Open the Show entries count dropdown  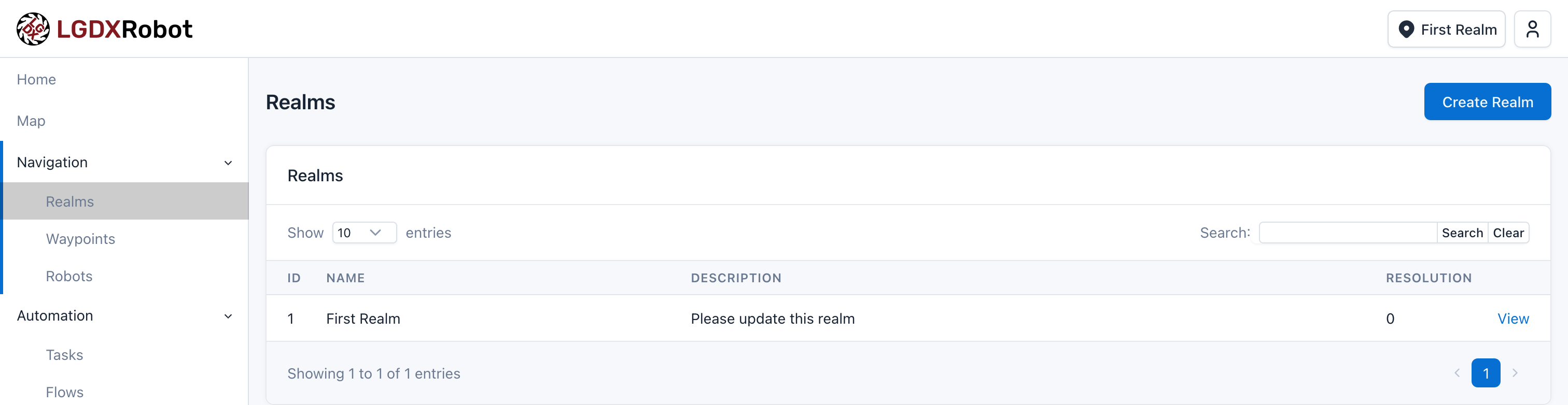click(x=364, y=233)
